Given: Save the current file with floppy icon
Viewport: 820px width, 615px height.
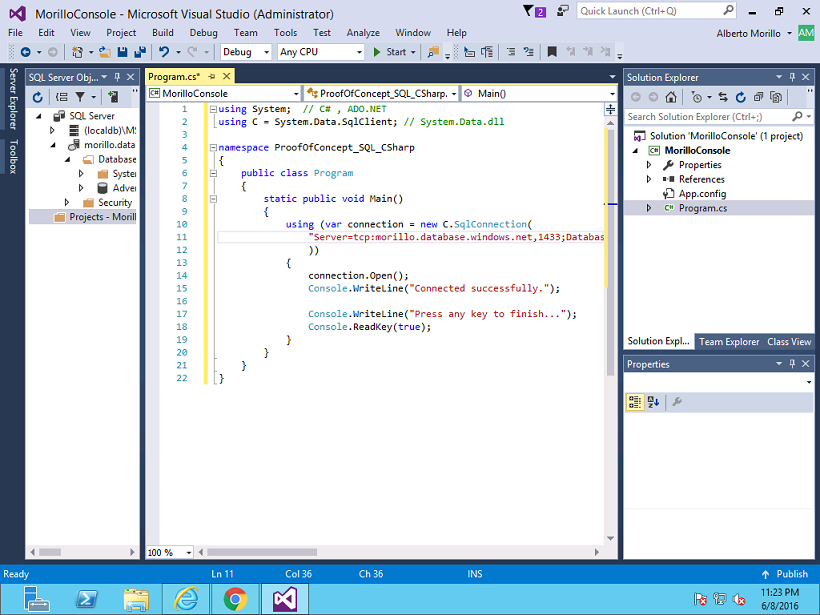Looking at the screenshot, I should point(122,52).
